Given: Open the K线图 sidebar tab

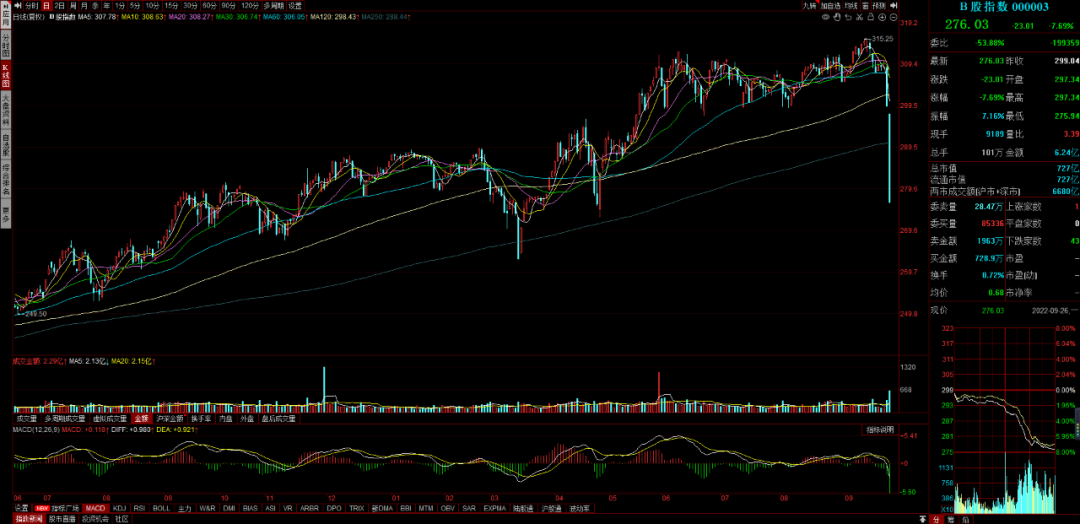Looking at the screenshot, I should click(x=6, y=75).
